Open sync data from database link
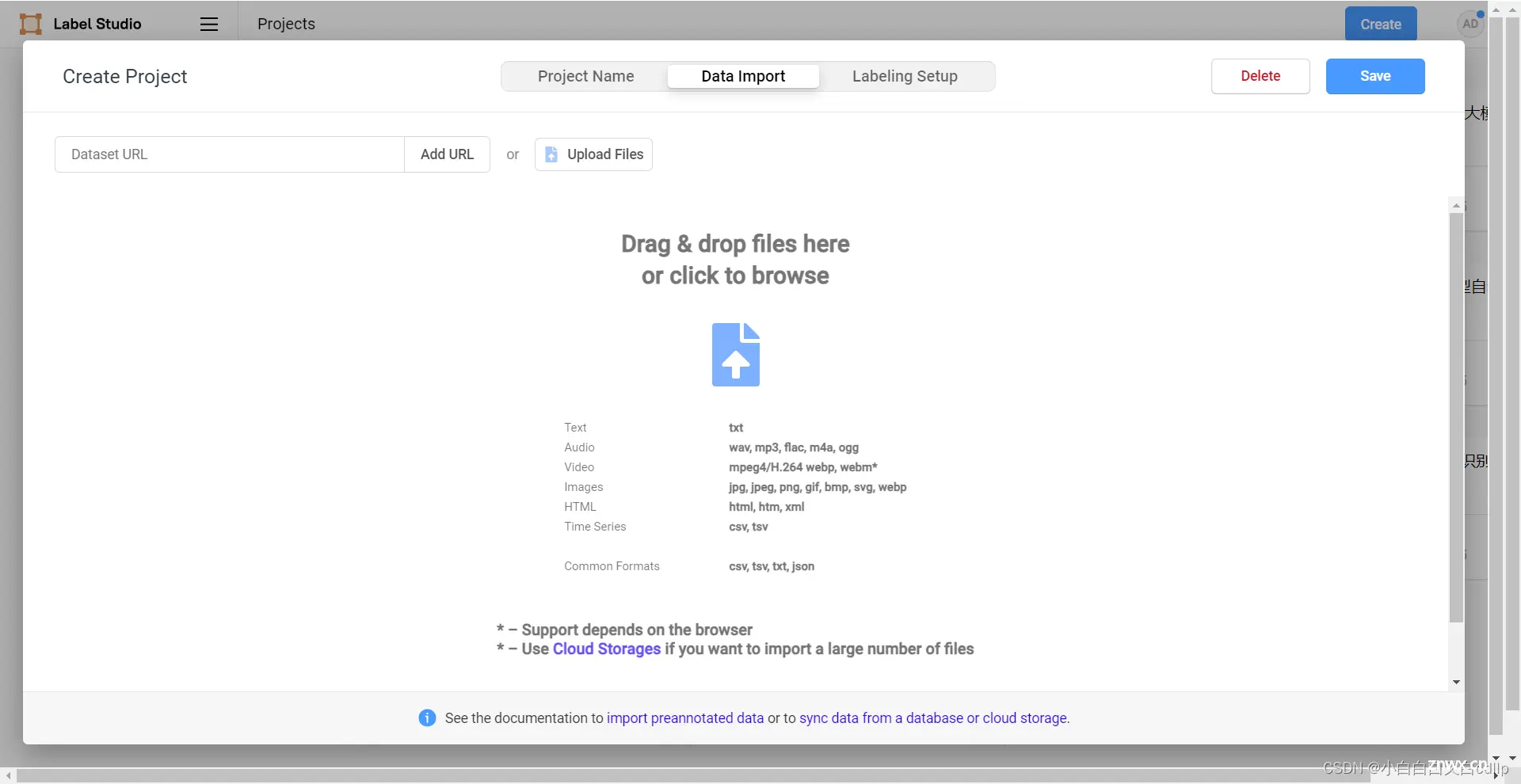 coord(933,718)
